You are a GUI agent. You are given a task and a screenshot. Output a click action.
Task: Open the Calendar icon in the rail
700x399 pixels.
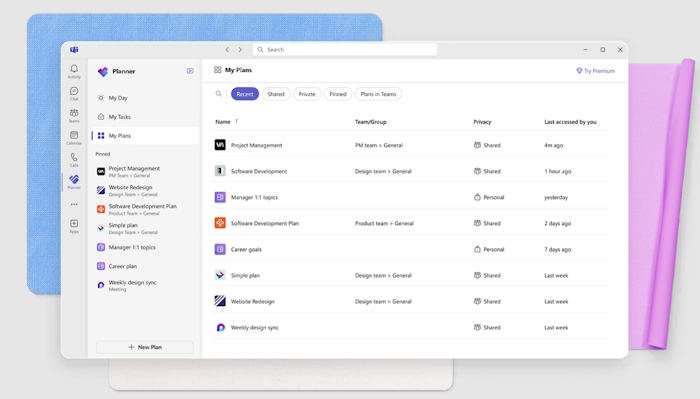tap(74, 137)
